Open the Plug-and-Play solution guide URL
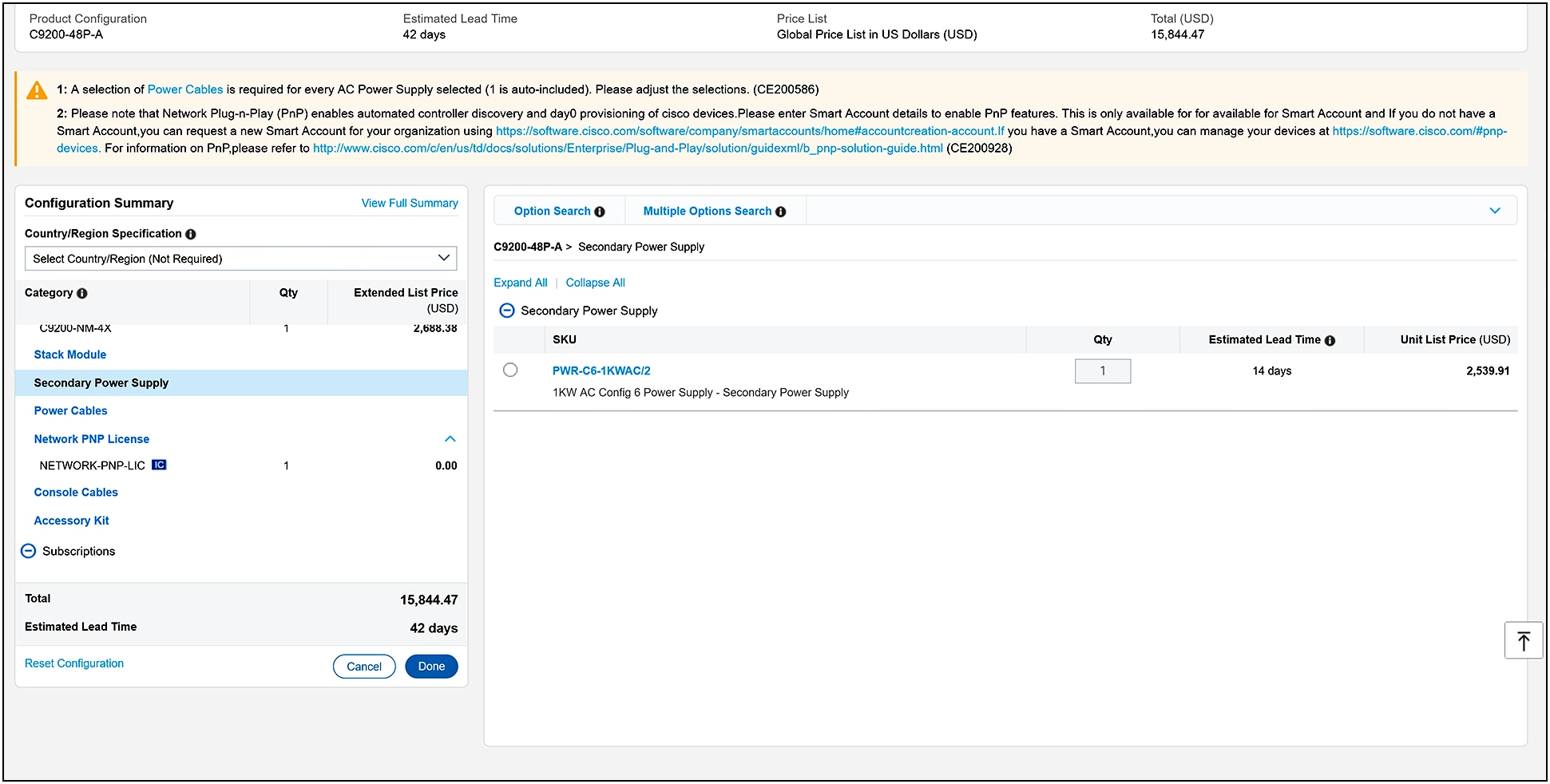The width and height of the screenshot is (1550, 784). pyautogui.click(x=628, y=148)
